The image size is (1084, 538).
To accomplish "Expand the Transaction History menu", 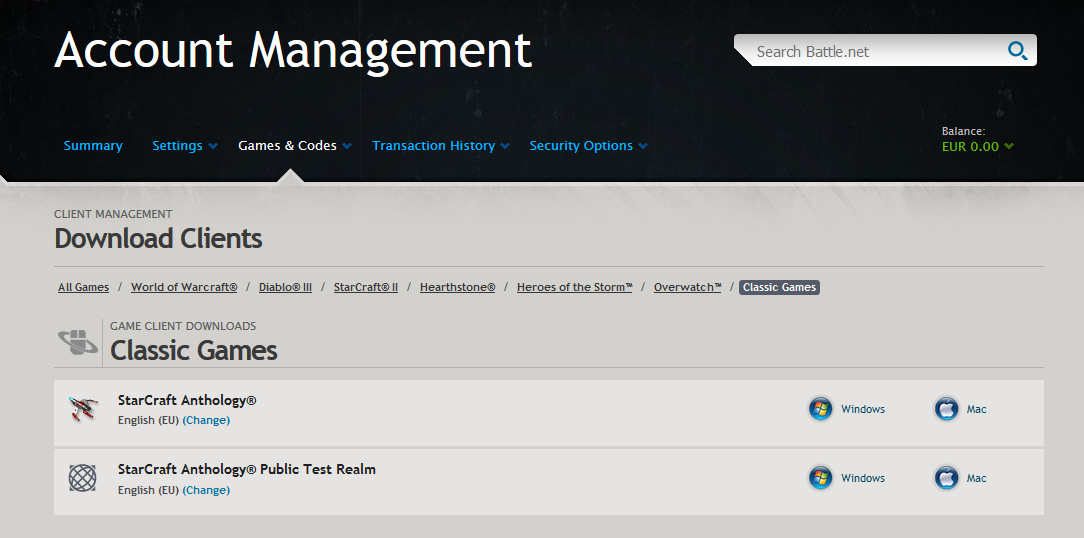I will point(440,146).
